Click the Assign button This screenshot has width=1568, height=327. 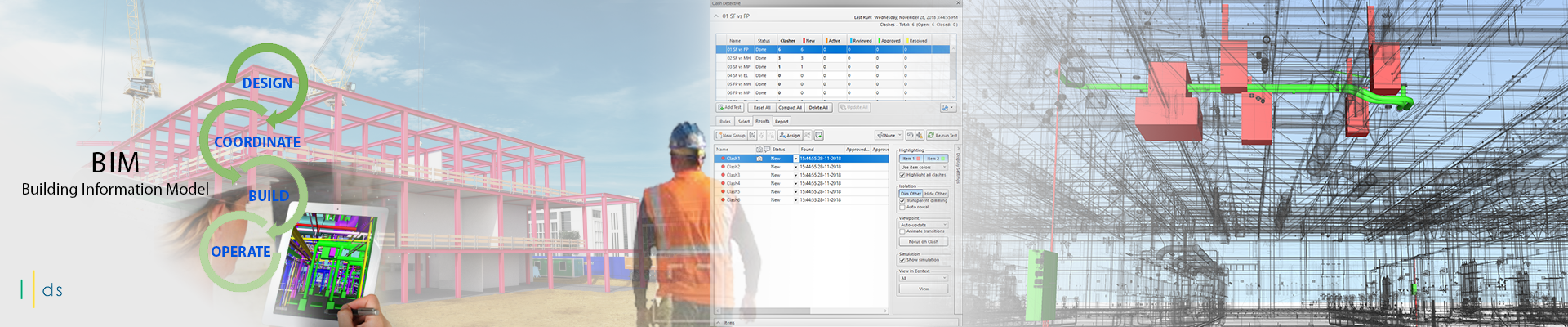point(791,135)
